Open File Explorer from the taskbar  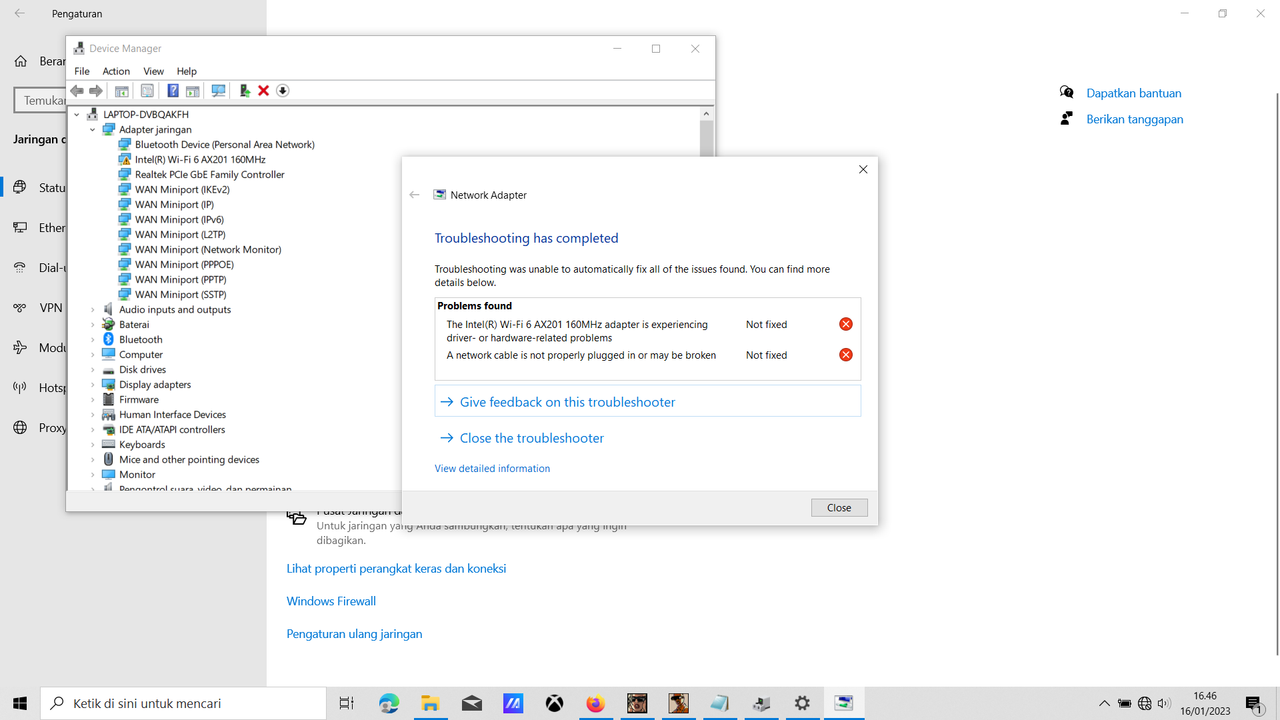(x=430, y=703)
